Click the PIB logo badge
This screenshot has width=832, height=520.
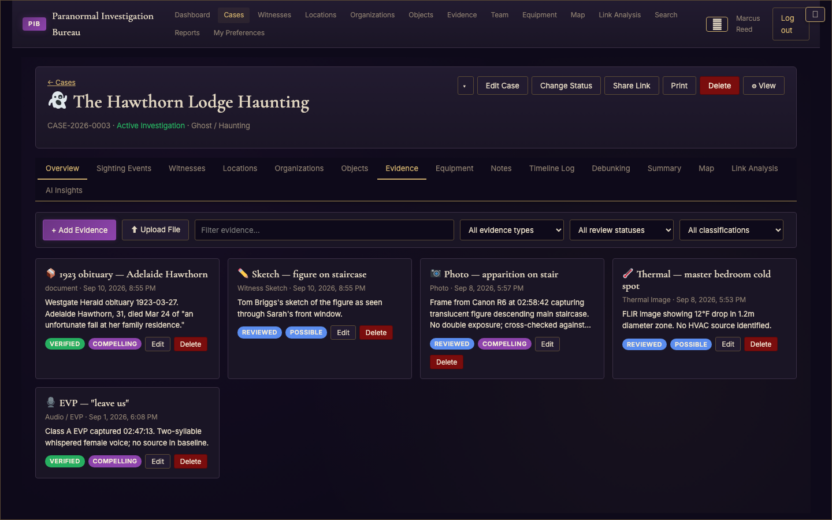[34, 23]
